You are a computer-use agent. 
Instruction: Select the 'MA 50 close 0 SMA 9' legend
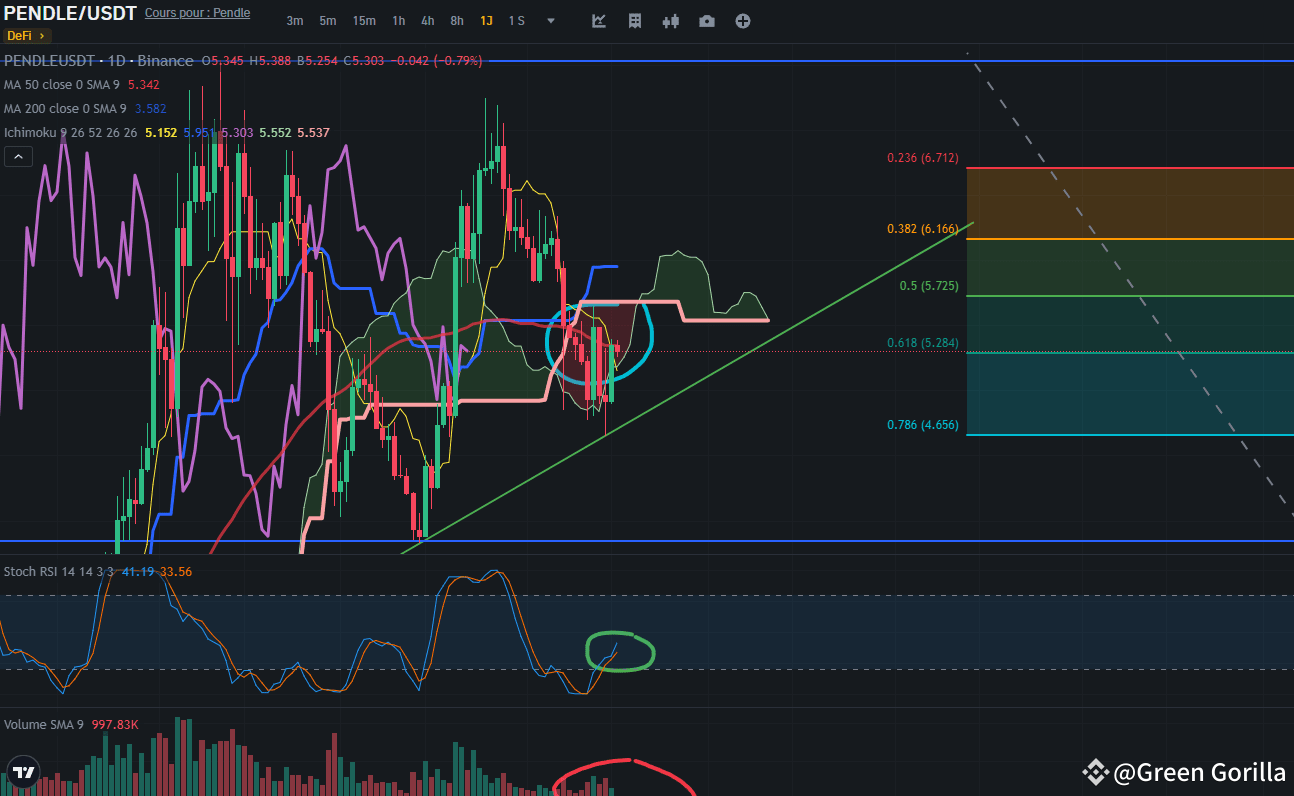tap(63, 85)
